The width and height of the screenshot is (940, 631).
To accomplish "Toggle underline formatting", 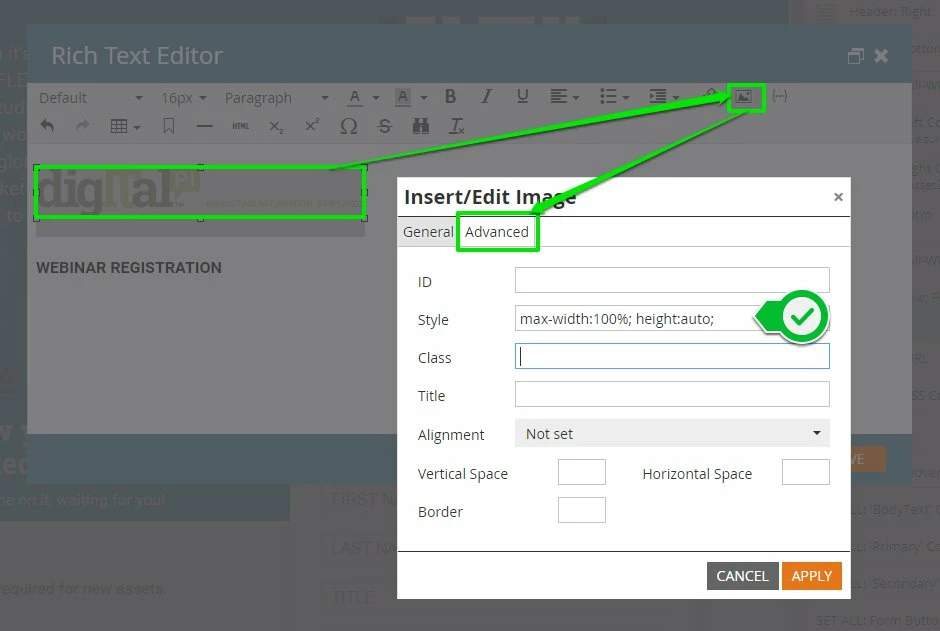I will click(522, 96).
